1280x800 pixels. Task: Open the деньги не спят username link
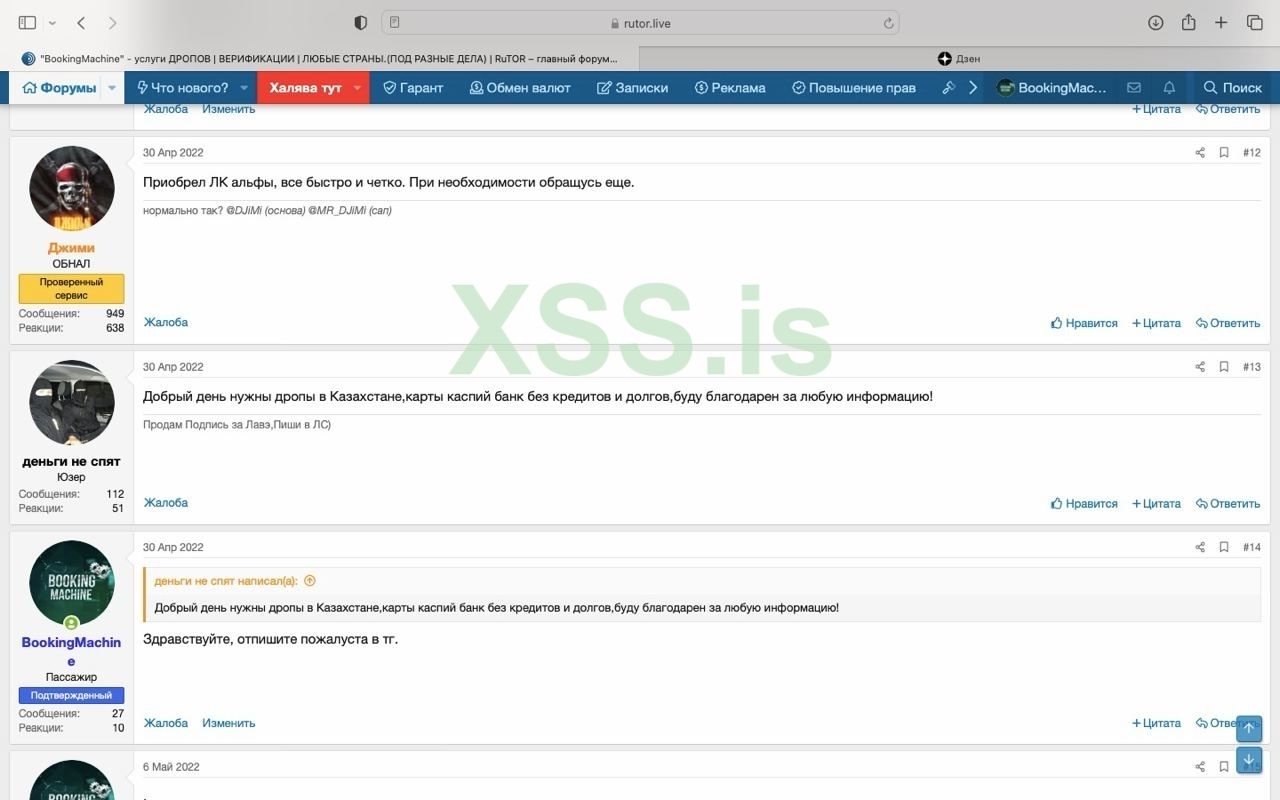coord(71,461)
